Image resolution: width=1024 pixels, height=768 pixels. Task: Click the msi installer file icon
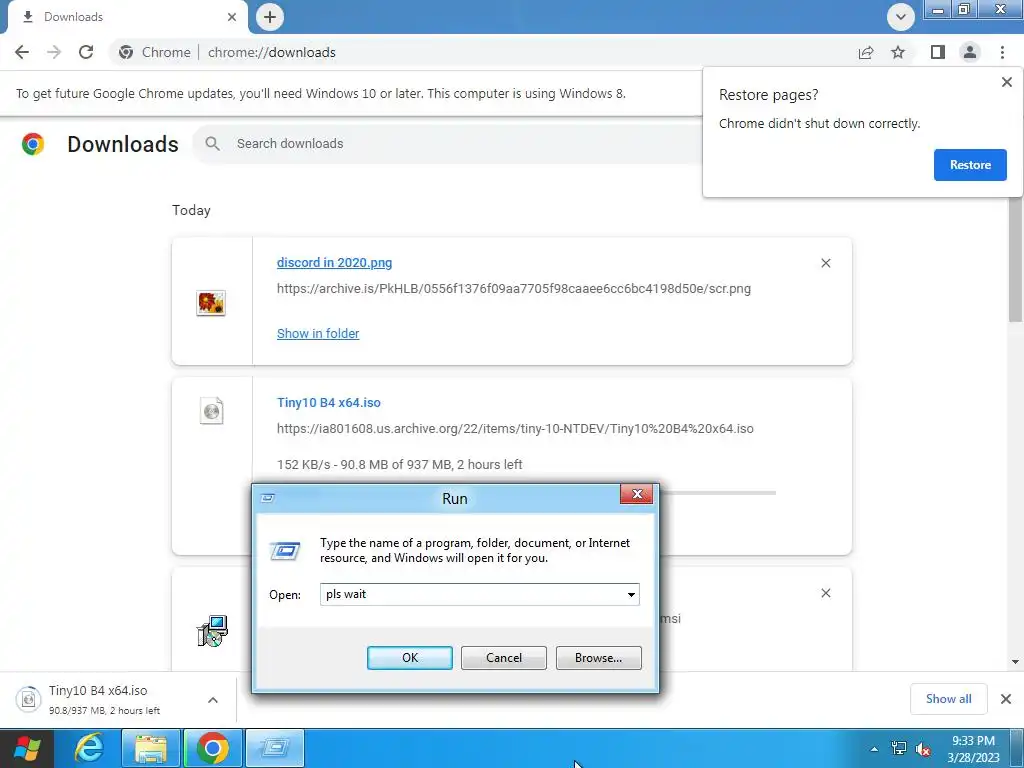[x=212, y=631]
